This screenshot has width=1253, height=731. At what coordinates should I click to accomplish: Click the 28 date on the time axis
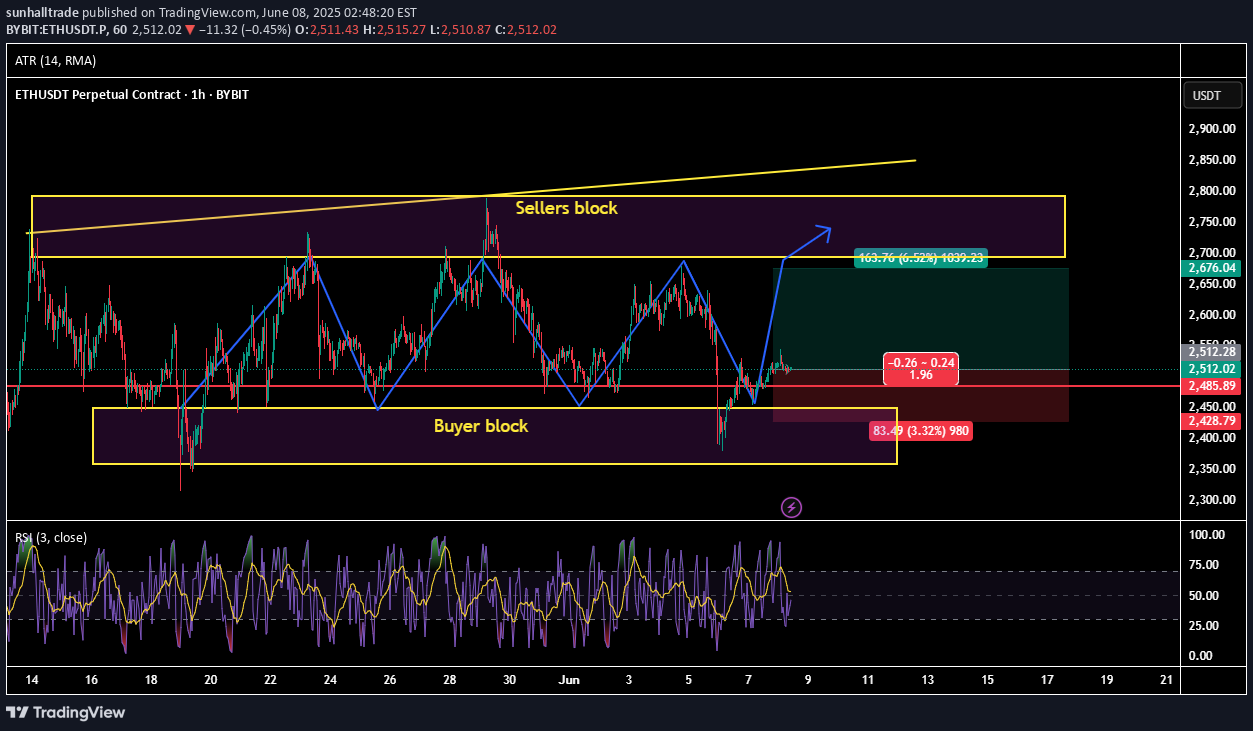point(450,679)
